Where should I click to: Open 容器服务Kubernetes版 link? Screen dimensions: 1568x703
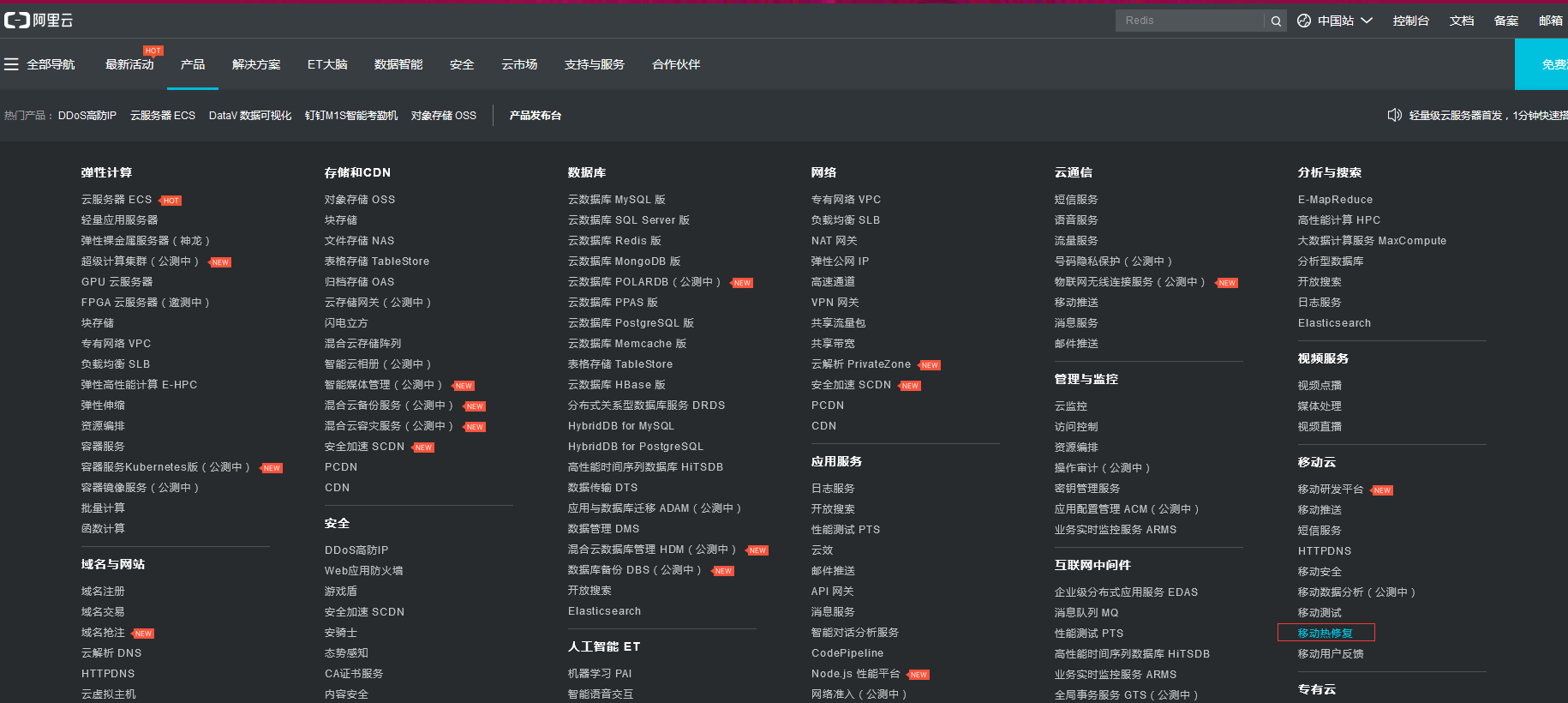165,467
